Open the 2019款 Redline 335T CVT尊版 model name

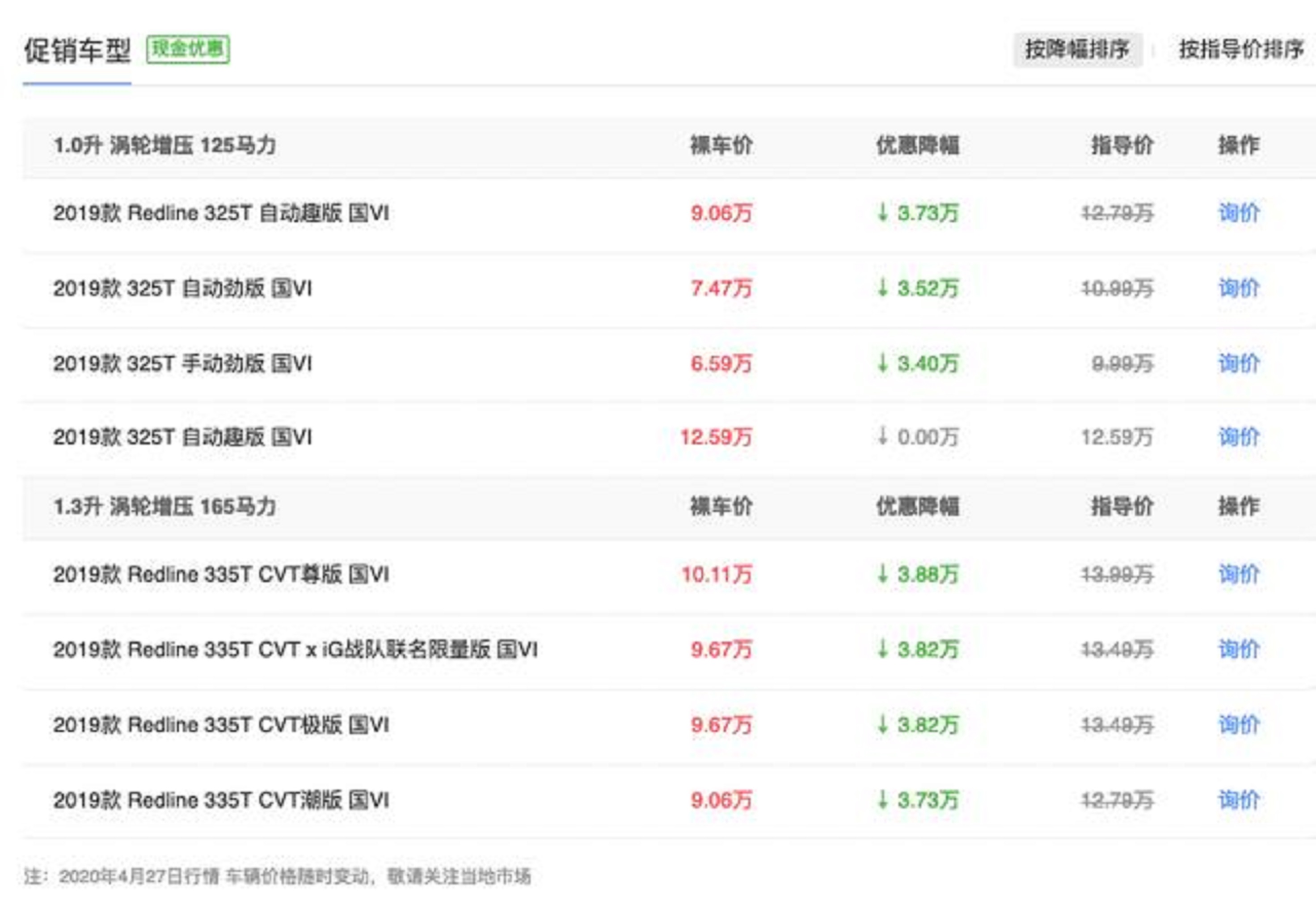coord(221,574)
